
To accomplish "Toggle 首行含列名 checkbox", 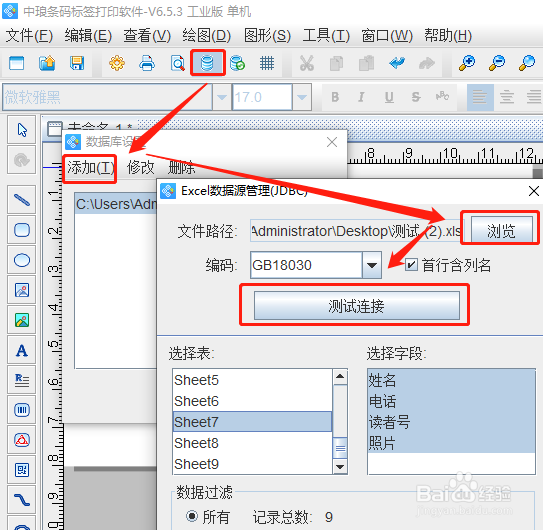I will 411,265.
